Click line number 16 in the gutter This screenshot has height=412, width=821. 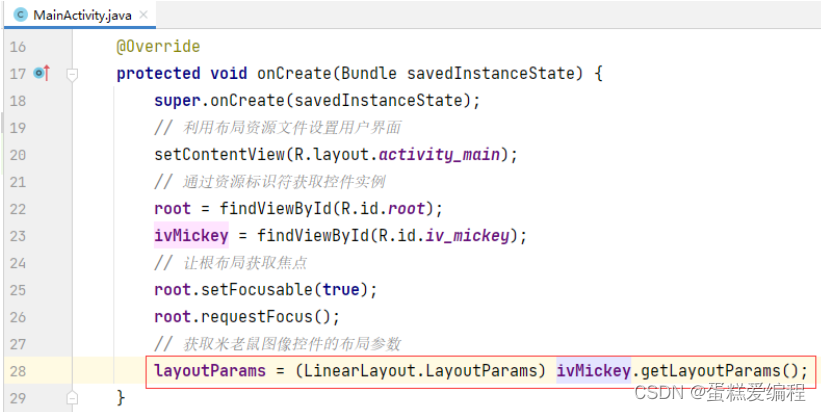pyautogui.click(x=17, y=47)
